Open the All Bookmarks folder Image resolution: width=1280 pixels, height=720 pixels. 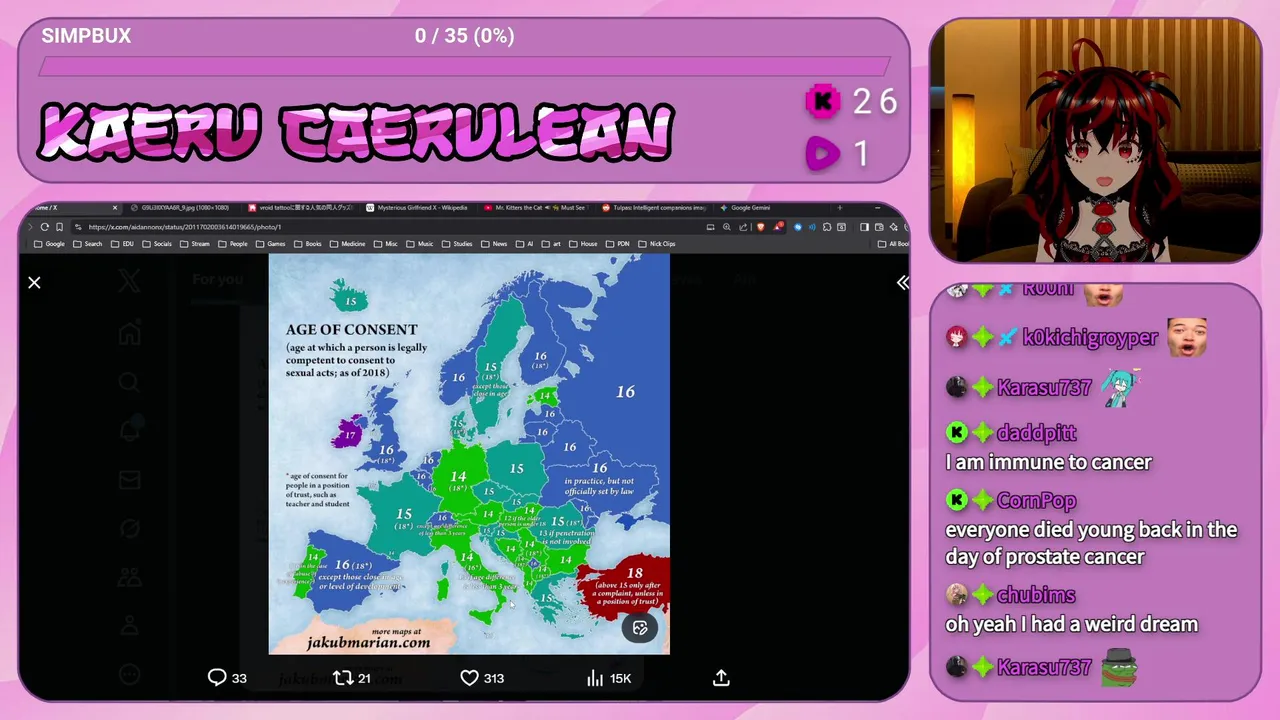point(893,244)
